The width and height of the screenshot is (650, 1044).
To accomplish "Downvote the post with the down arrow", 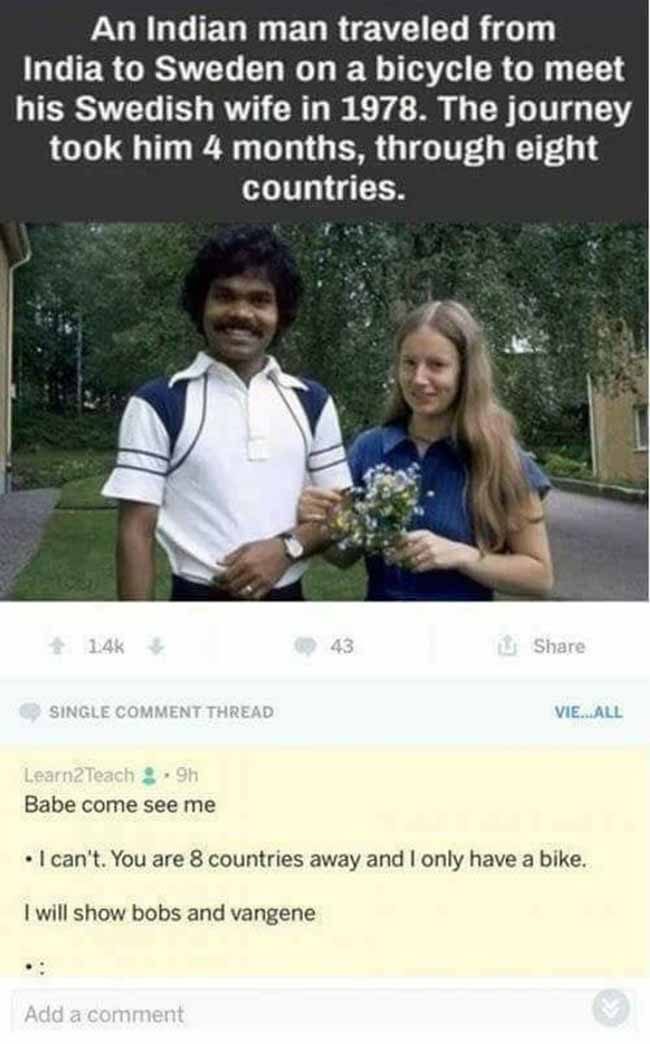I will 156,646.
